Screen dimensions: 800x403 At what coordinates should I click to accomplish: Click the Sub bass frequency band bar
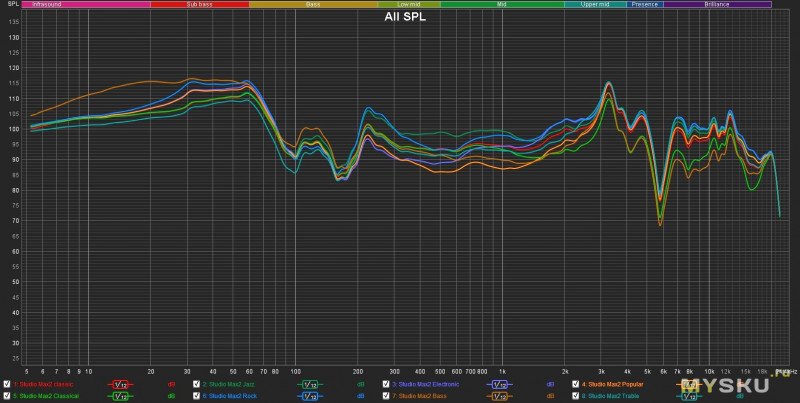click(x=199, y=4)
